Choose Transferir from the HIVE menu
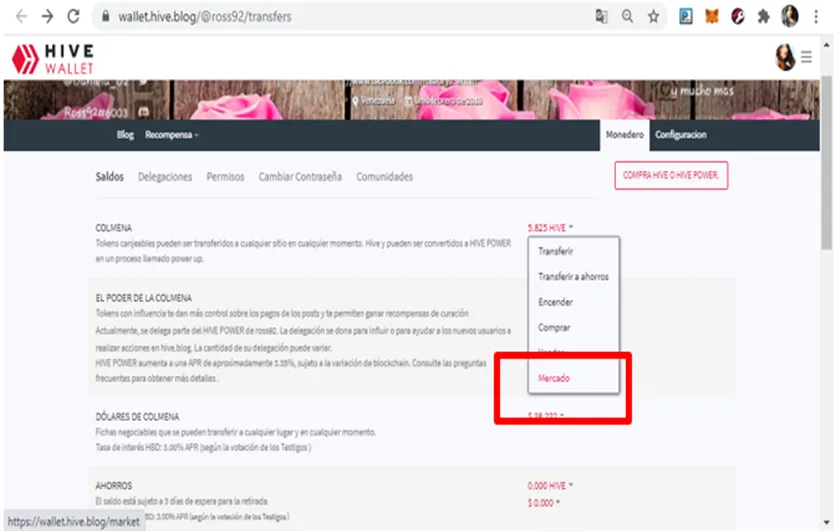This screenshot has height=531, width=834. [x=555, y=251]
